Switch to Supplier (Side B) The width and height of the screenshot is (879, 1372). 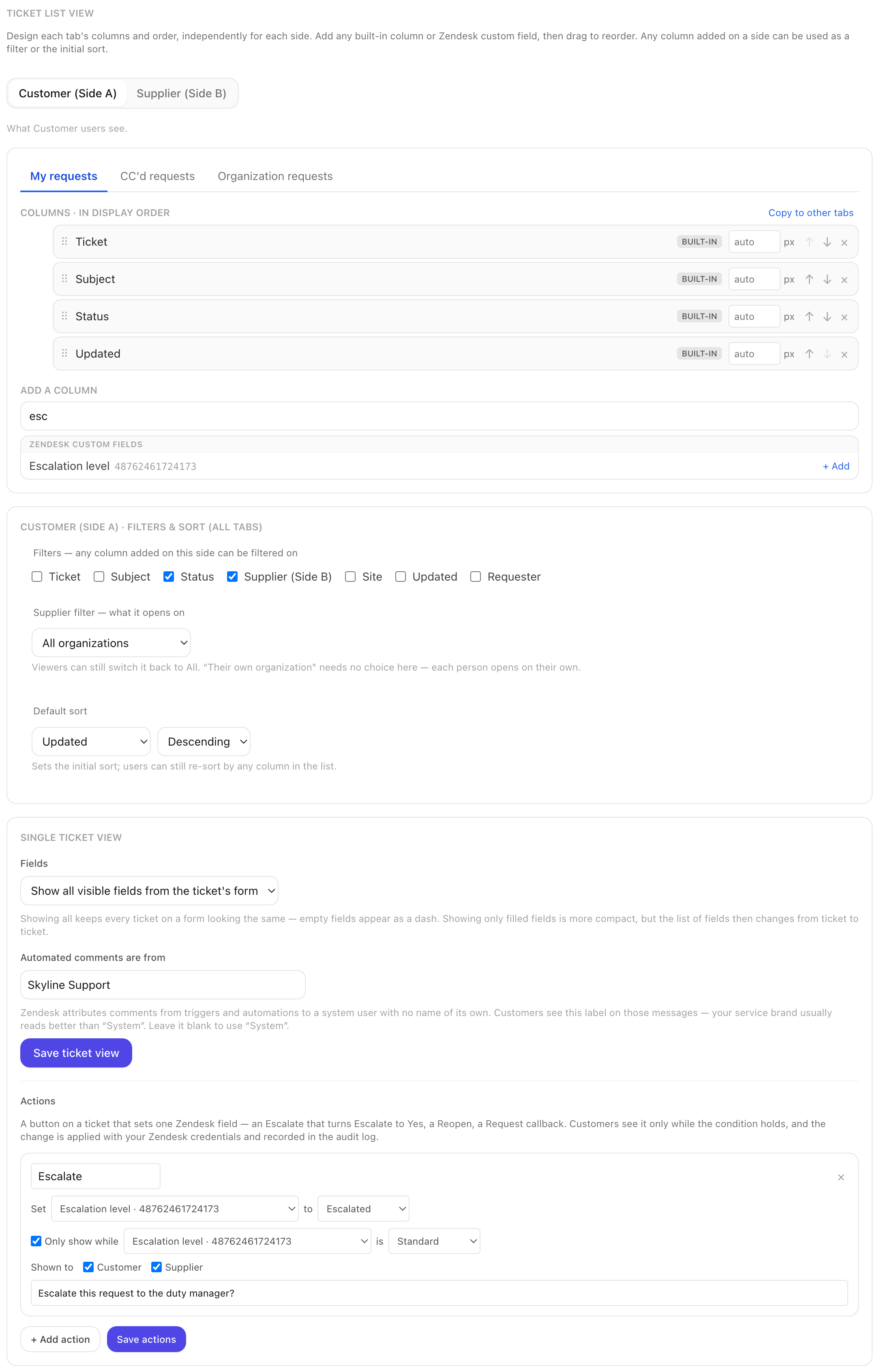(x=182, y=93)
